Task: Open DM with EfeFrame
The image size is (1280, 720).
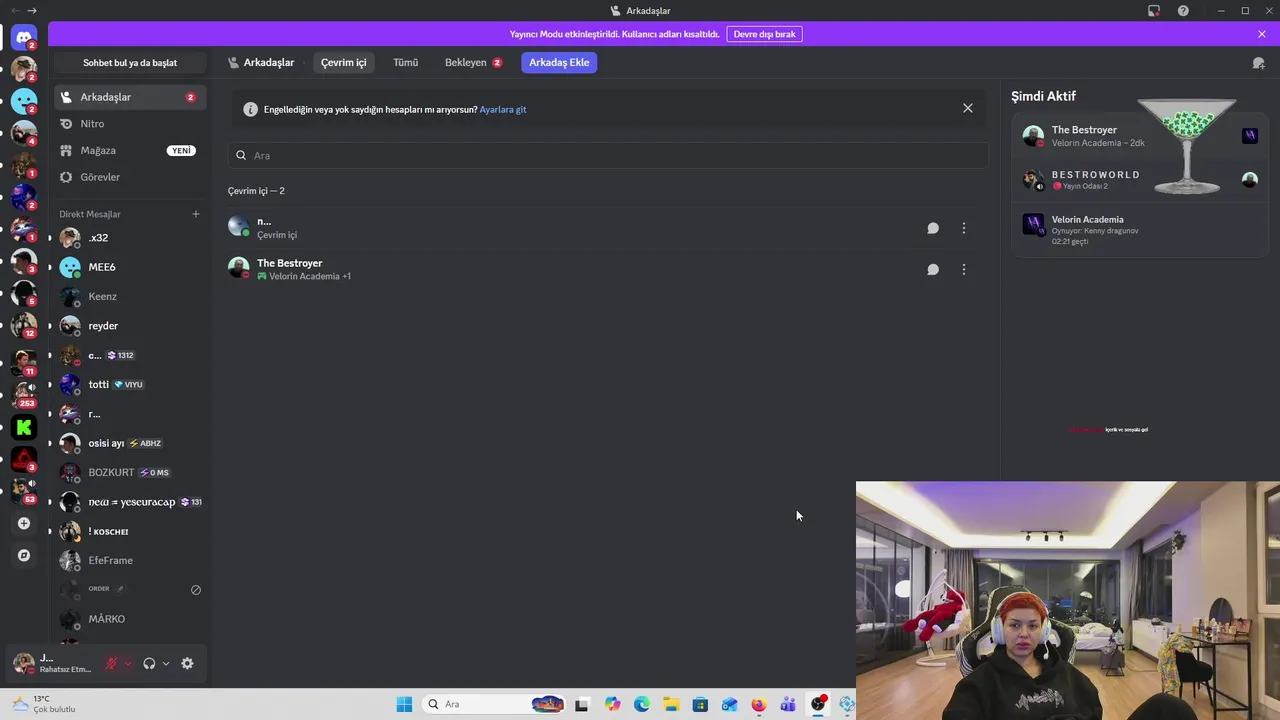Action: point(130,560)
